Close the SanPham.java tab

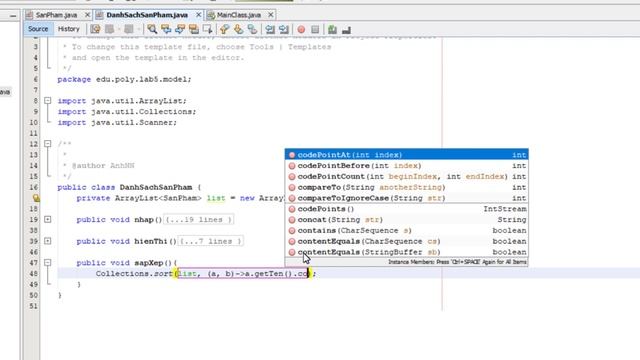click(x=87, y=15)
